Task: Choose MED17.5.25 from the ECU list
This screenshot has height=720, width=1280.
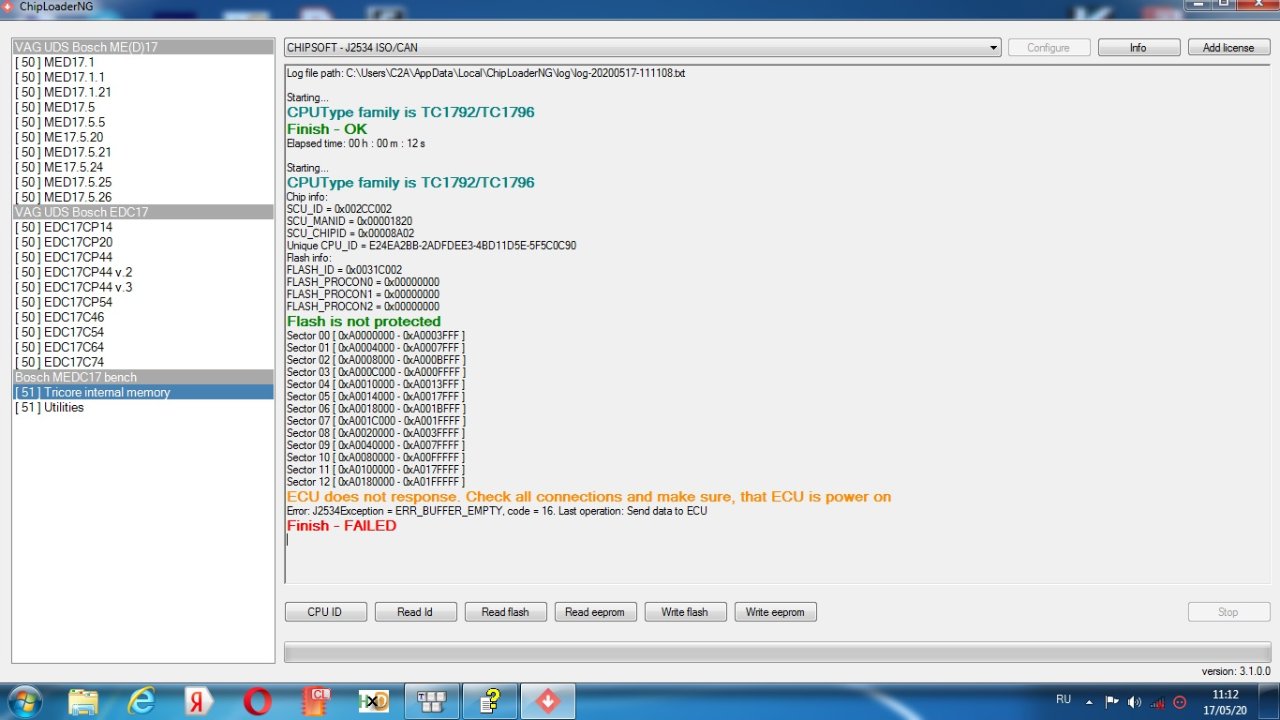Action: pyautogui.click(x=77, y=182)
